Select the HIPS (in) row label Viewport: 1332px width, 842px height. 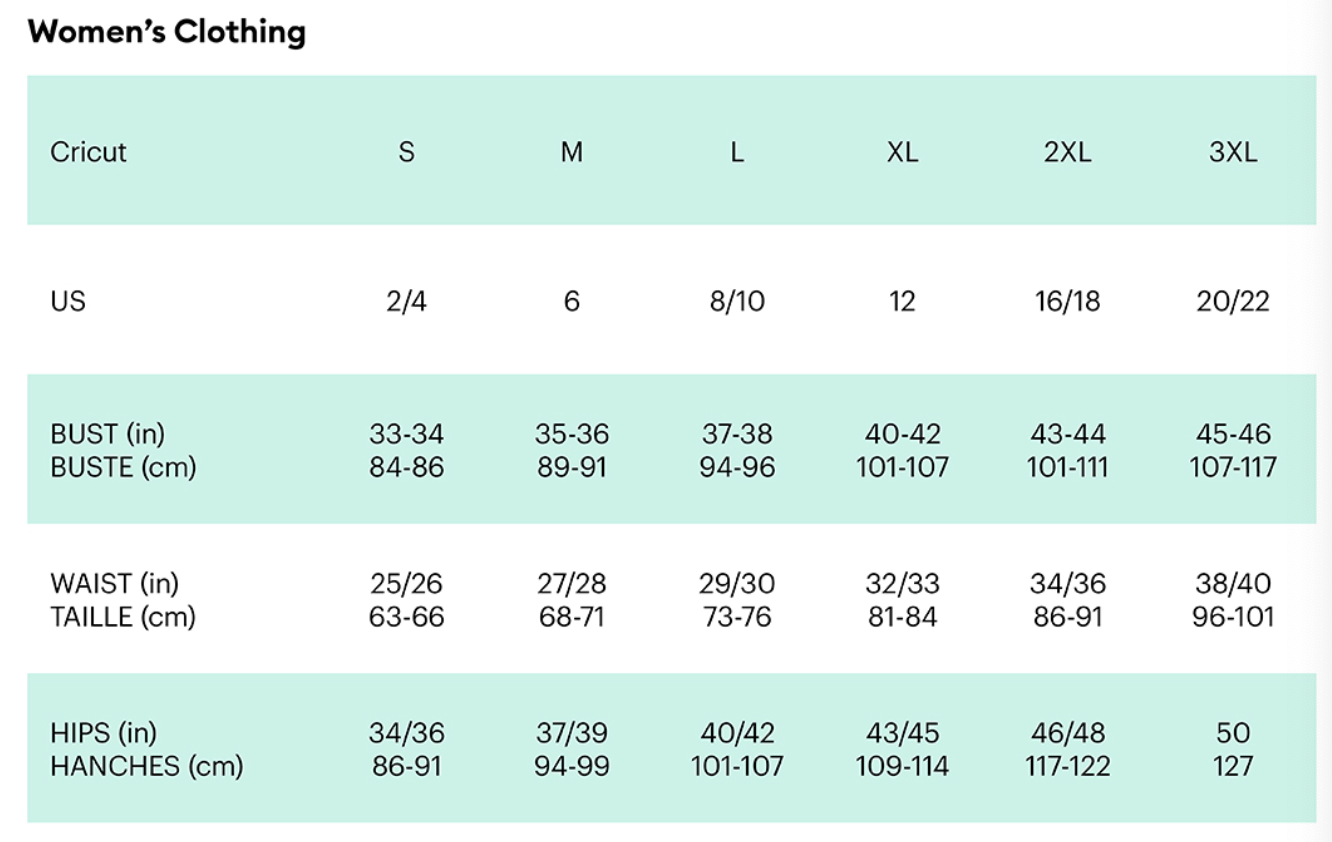point(104,733)
